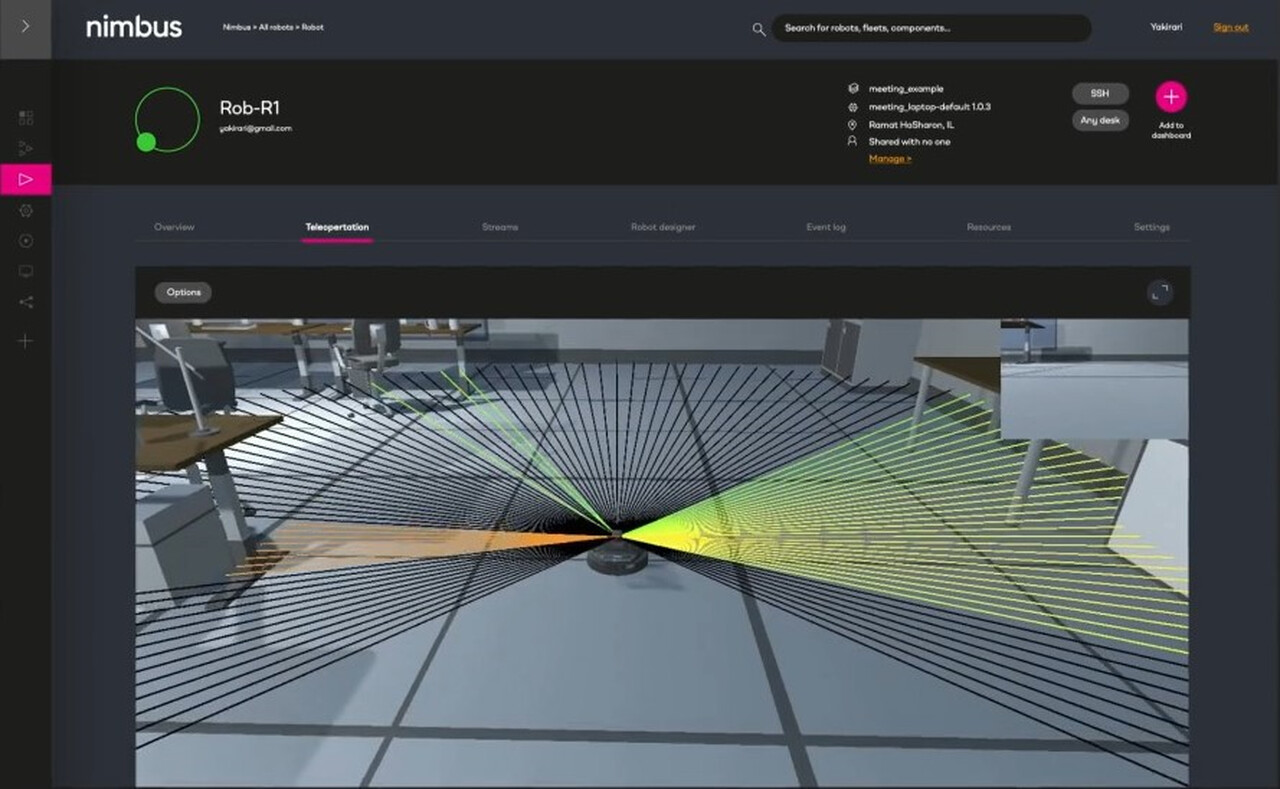The height and width of the screenshot is (789, 1280).
Task: Click the nimbus logo
Action: (134, 27)
